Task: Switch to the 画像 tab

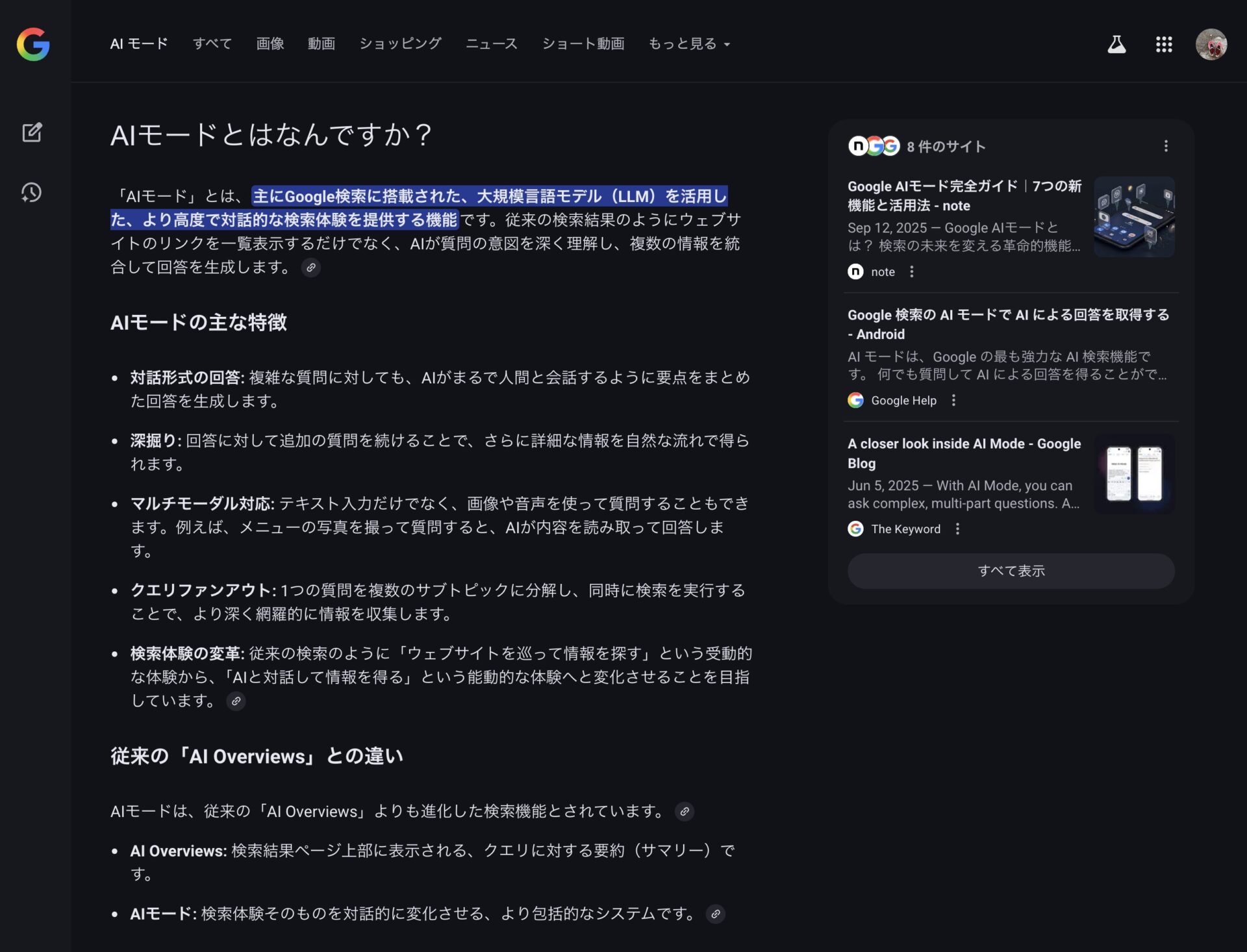Action: [270, 44]
